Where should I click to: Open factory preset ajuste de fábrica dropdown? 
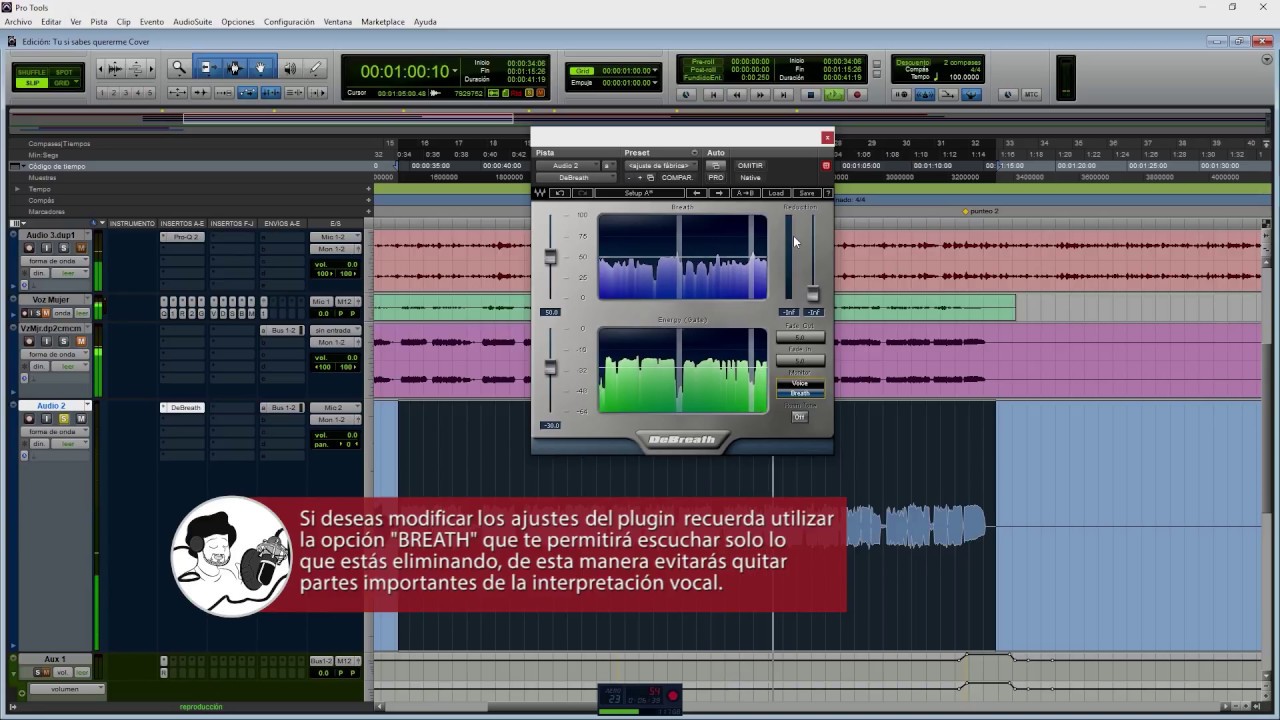(x=660, y=166)
